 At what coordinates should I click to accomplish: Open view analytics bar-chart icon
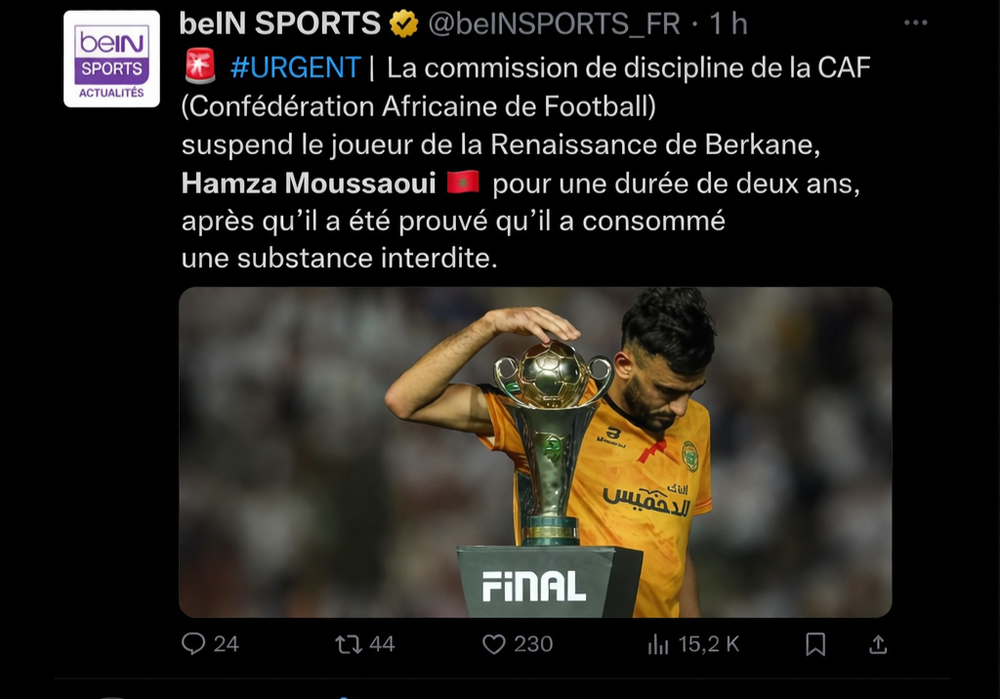658,644
